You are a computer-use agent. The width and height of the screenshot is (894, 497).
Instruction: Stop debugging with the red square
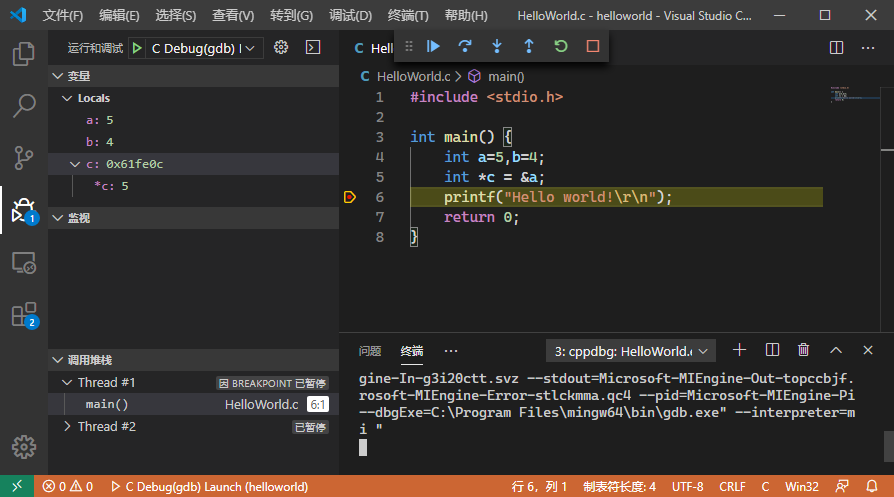click(x=593, y=46)
